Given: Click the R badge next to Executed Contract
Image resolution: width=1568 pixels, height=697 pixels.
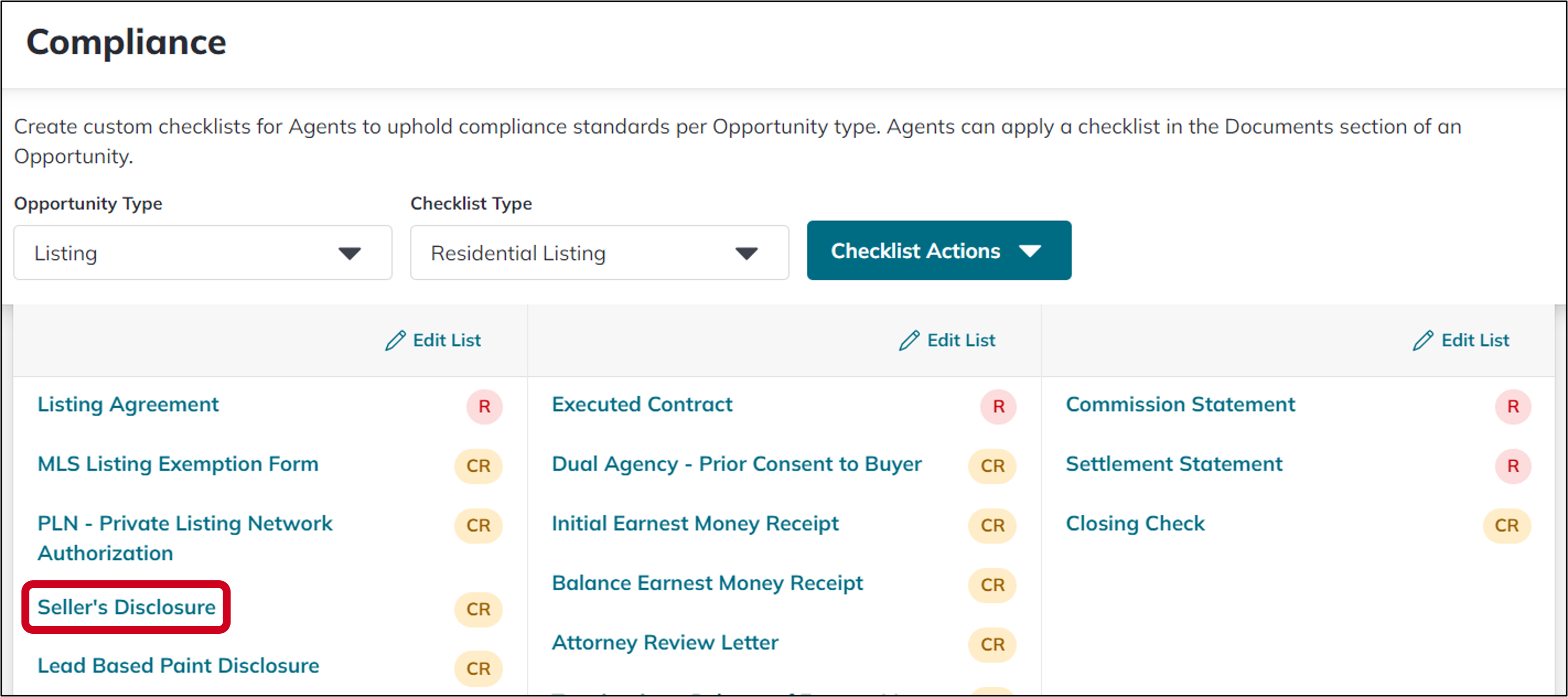Looking at the screenshot, I should coord(999,406).
